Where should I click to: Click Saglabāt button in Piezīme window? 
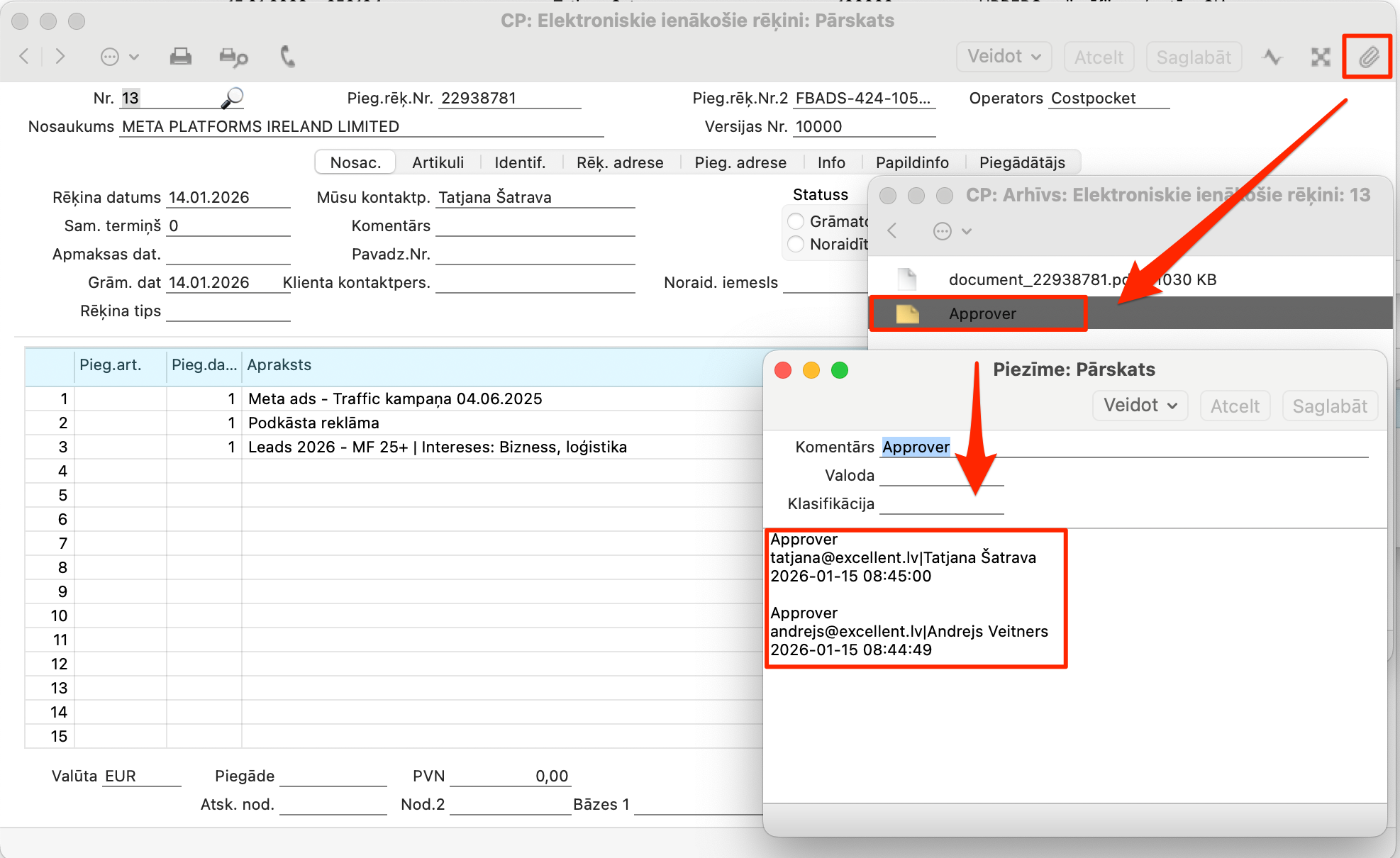[x=1329, y=406]
